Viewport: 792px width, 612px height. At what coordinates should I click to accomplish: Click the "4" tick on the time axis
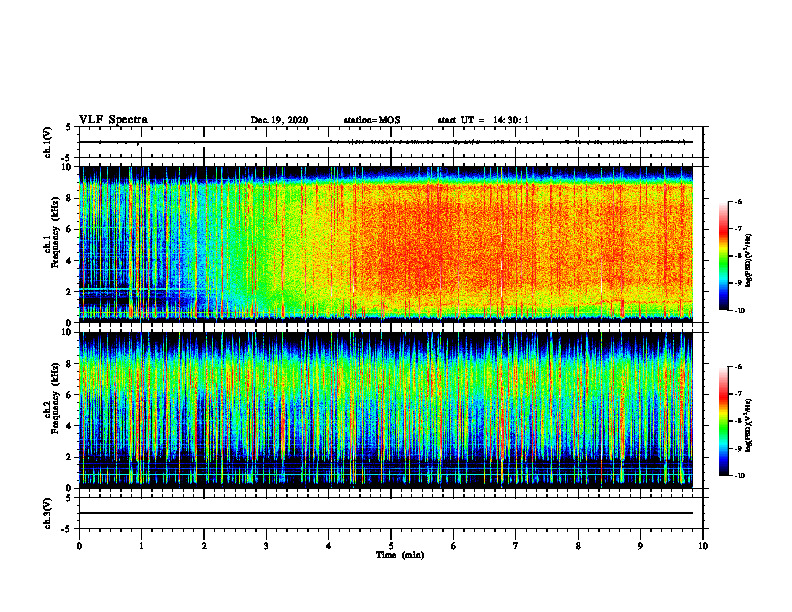(329, 546)
